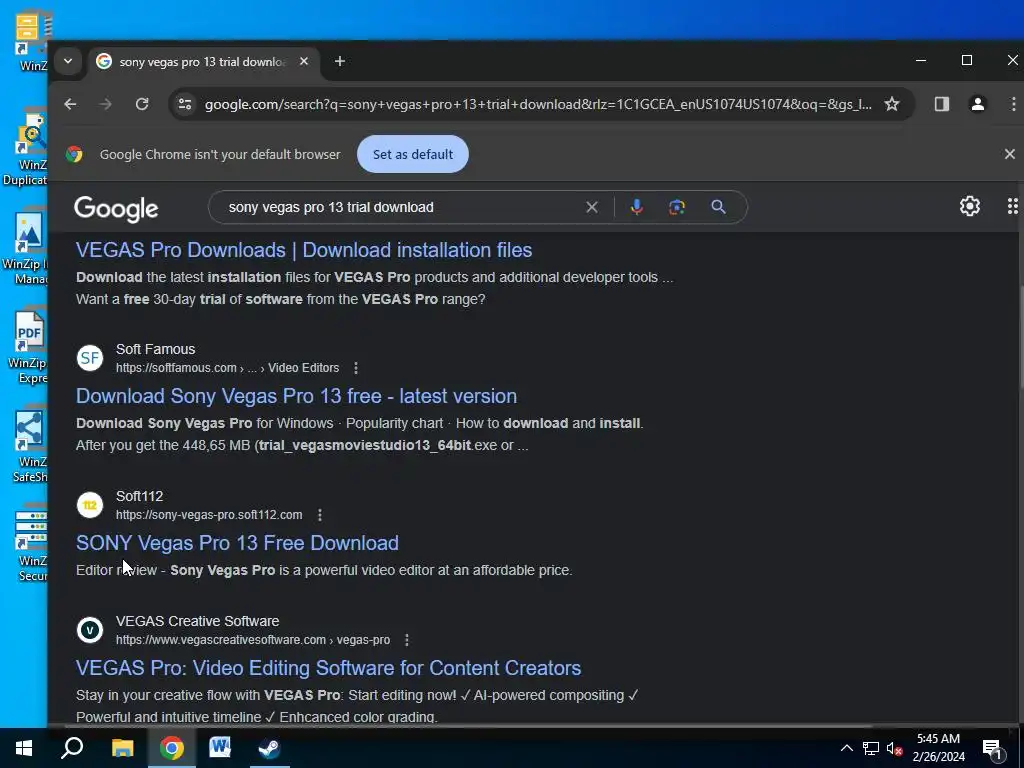Clear the search box with X
The image size is (1024, 768).
592,207
